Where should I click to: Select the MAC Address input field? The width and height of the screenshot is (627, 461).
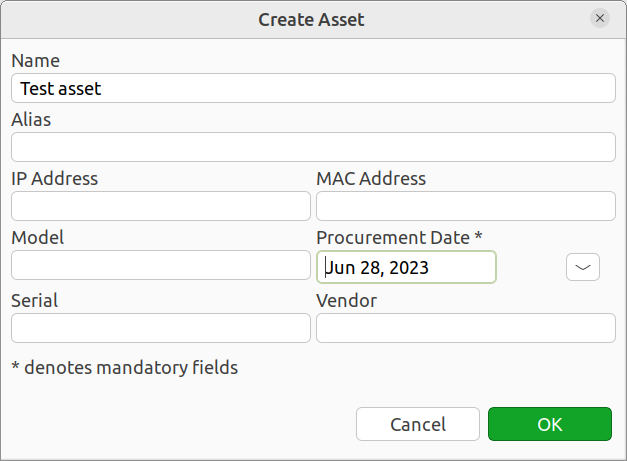[x=465, y=206]
